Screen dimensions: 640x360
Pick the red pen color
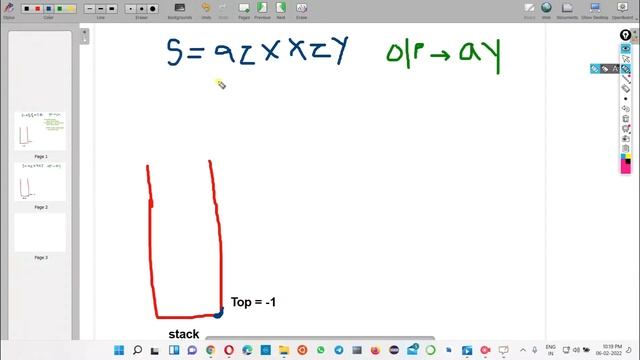38,9
